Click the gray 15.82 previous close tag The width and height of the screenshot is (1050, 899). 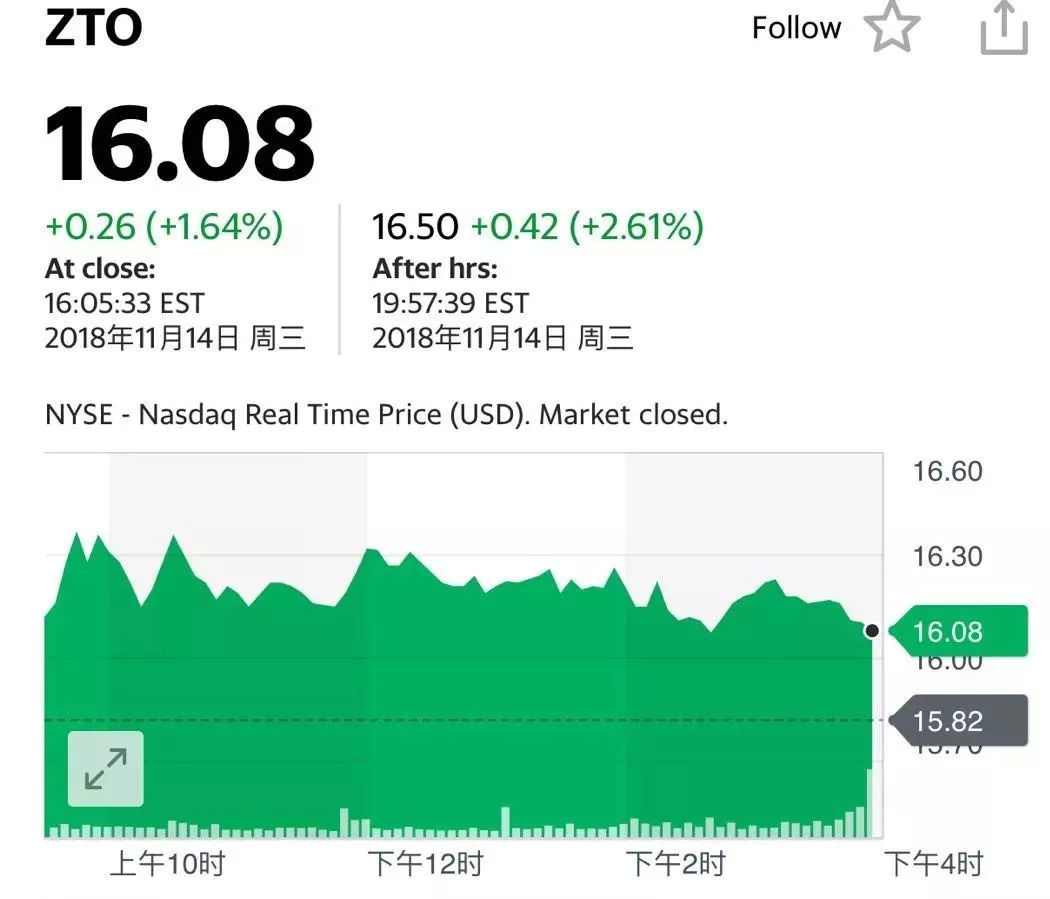click(957, 720)
